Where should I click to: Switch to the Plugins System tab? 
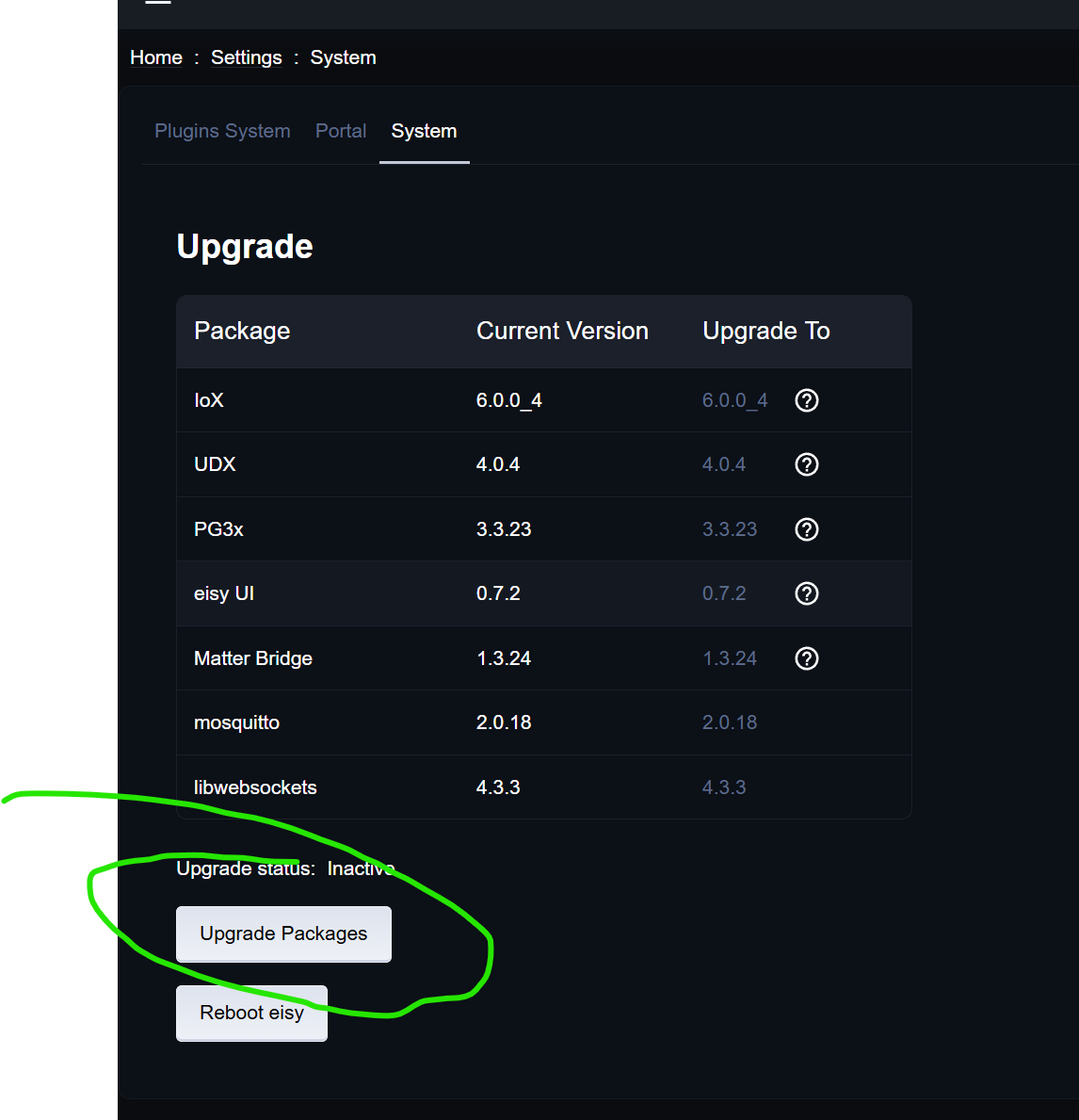click(x=222, y=131)
